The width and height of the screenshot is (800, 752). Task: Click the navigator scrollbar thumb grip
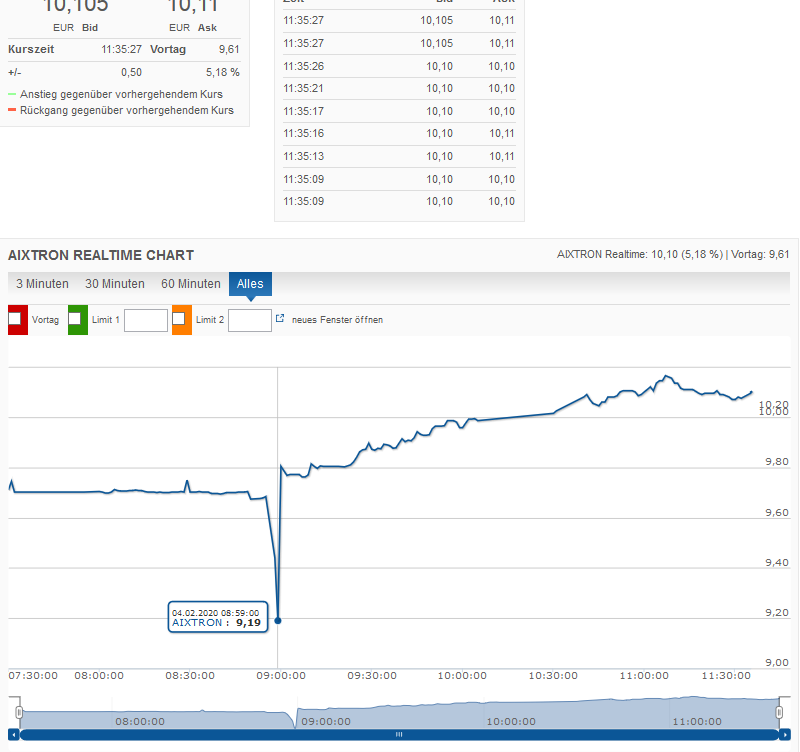pos(399,735)
